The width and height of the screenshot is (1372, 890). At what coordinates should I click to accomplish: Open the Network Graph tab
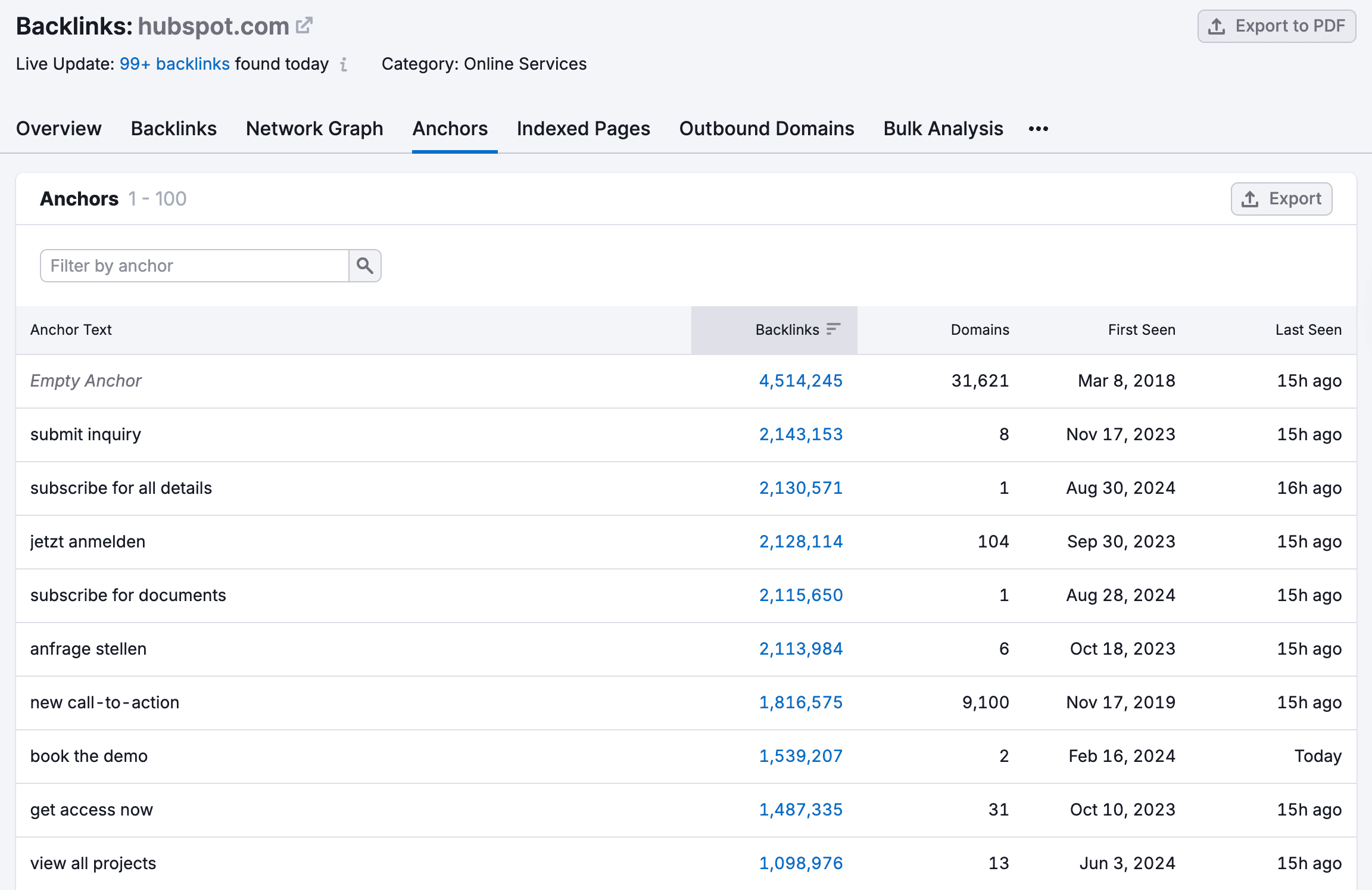click(314, 128)
